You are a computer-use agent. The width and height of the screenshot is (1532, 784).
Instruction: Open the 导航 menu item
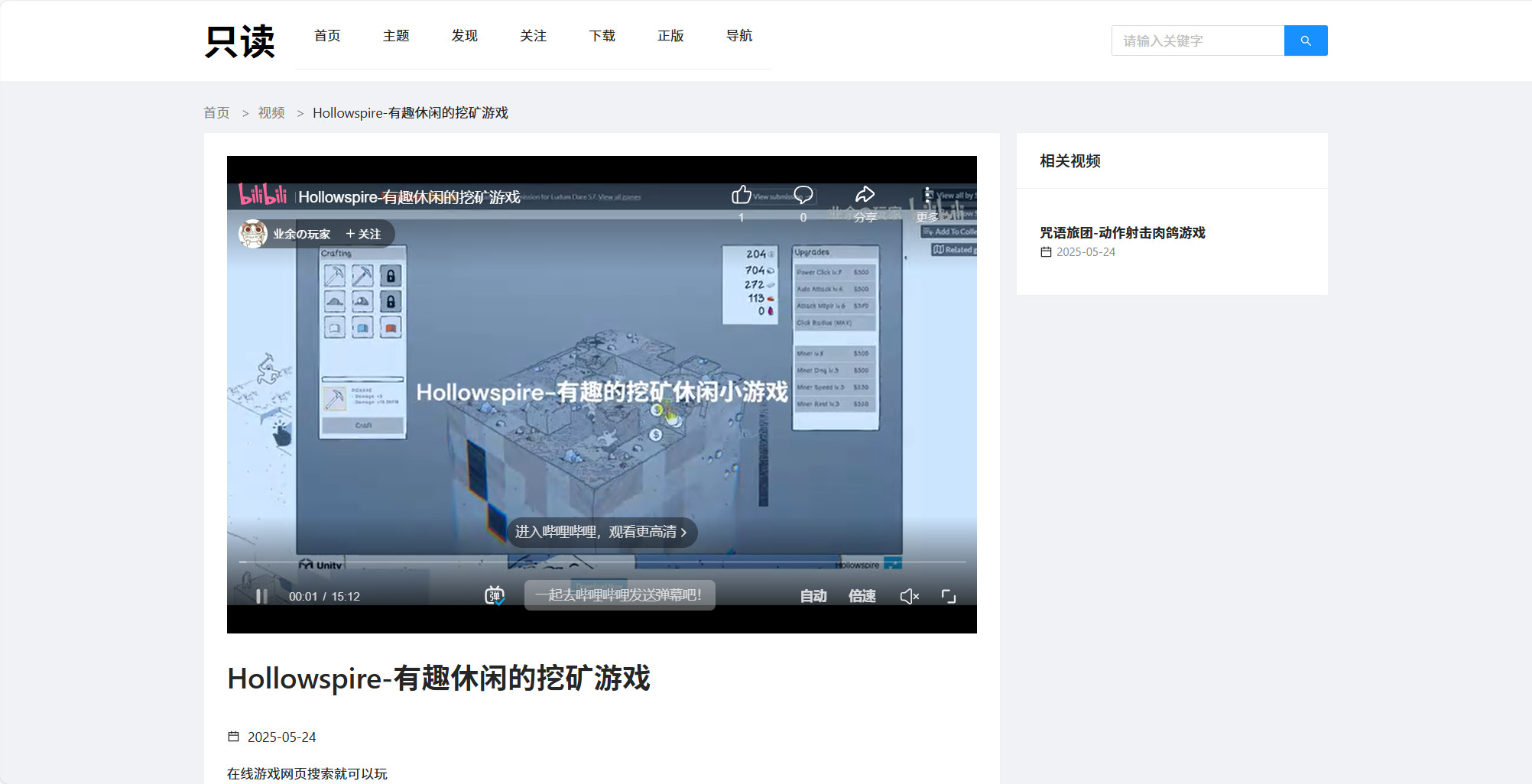click(x=739, y=36)
